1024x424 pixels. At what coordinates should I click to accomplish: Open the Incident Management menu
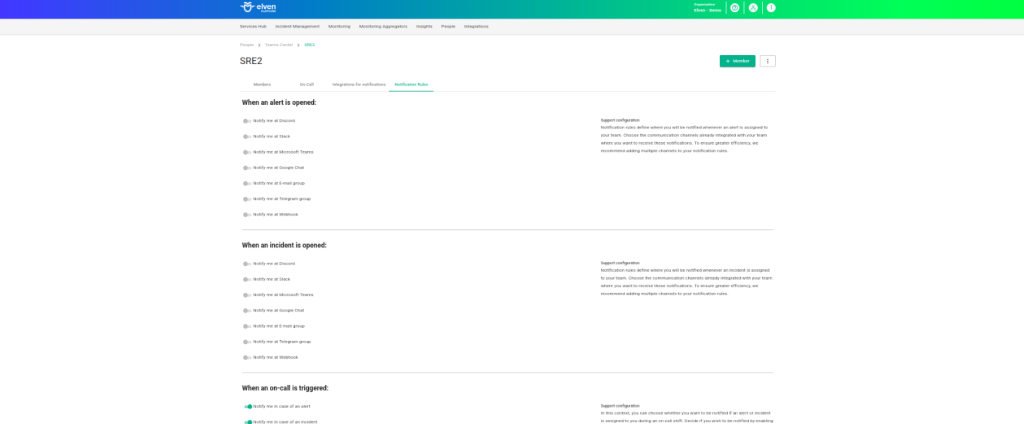[x=298, y=26]
